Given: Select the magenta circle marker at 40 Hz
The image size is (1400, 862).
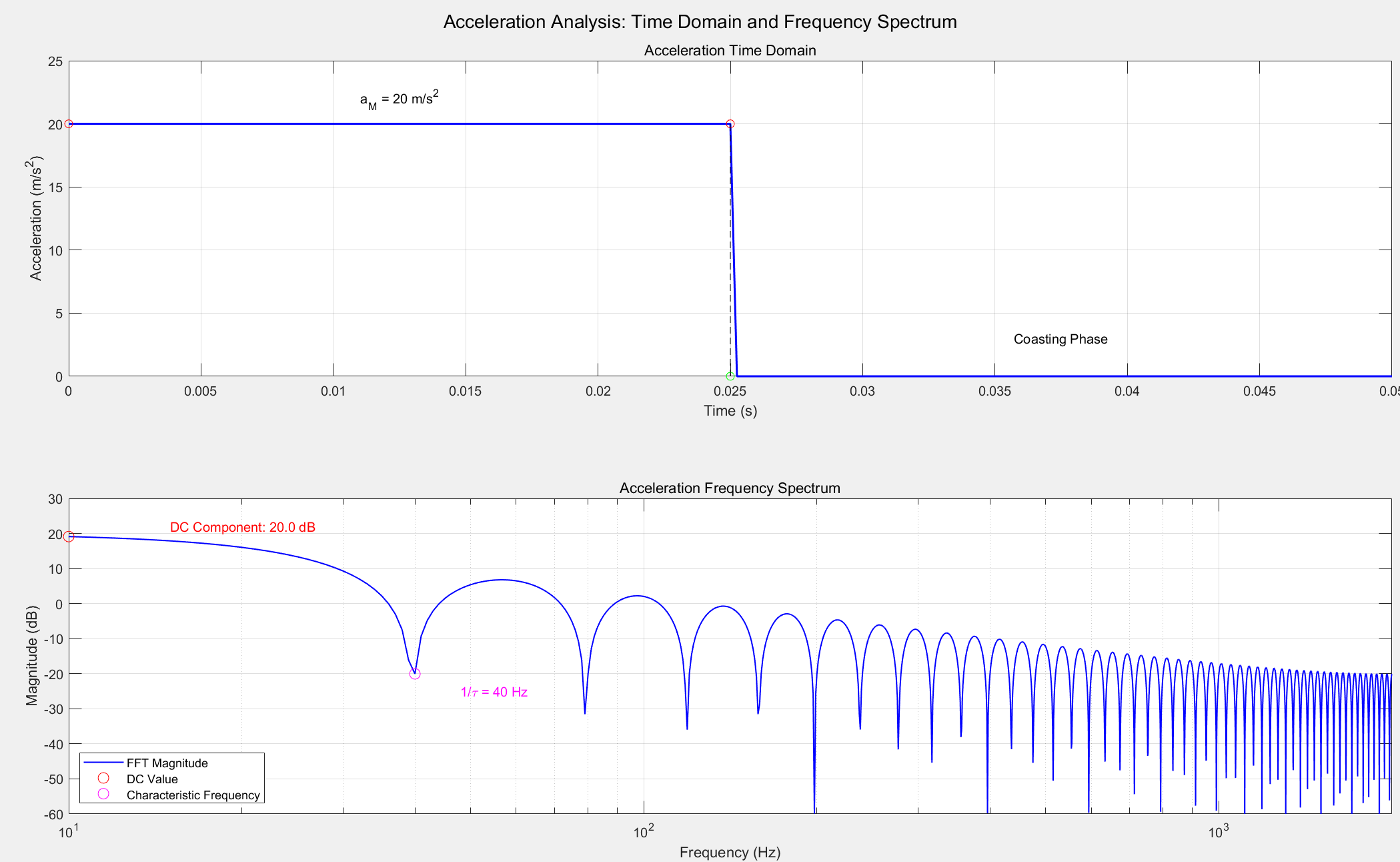Looking at the screenshot, I should pos(415,674).
